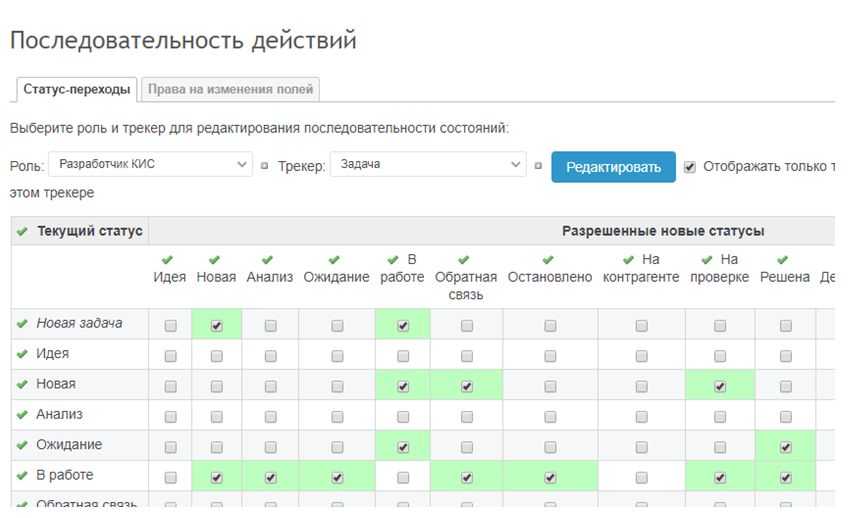Click green checkmark left of Новая задача row
Image resolution: width=848 pixels, height=518 pixels.
click(x=22, y=324)
